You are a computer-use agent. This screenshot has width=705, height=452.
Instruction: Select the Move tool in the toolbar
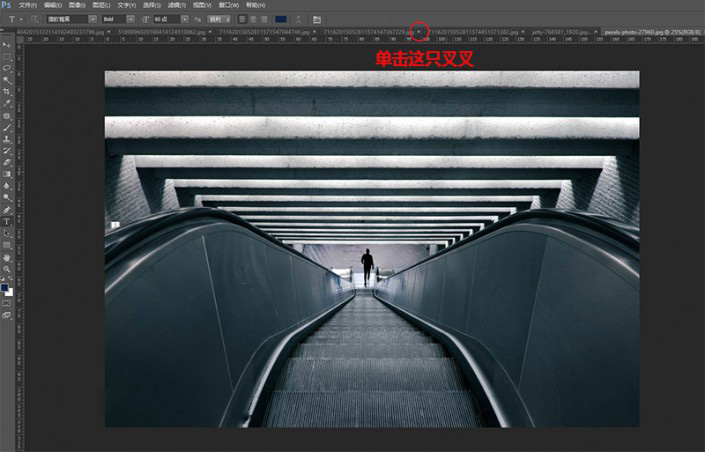pyautogui.click(x=7, y=46)
